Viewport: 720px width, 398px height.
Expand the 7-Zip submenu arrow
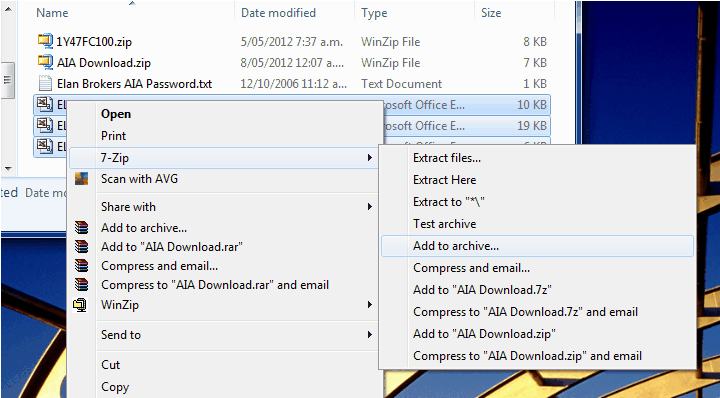click(x=370, y=158)
